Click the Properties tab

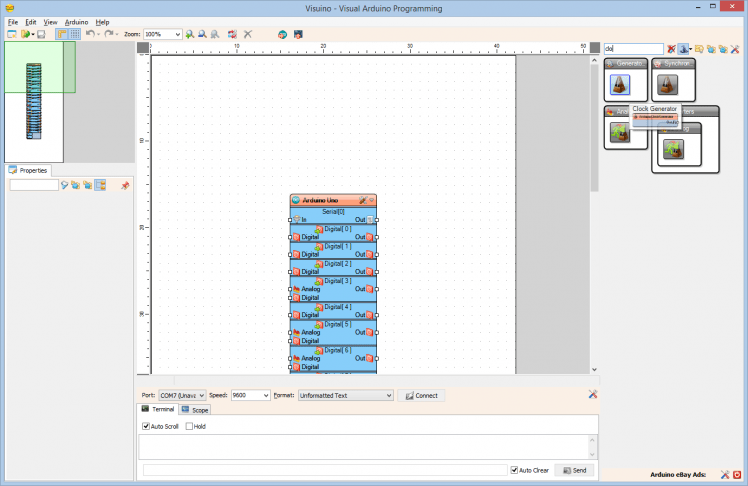28,170
